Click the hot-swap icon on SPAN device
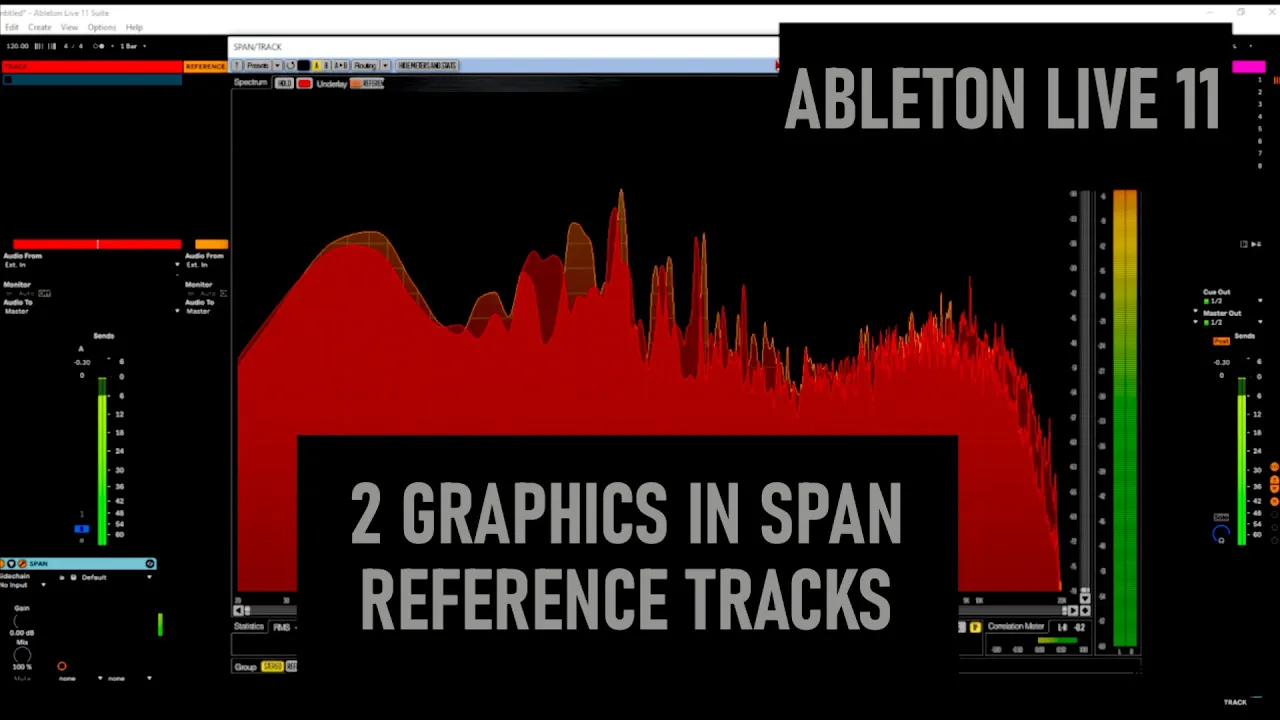This screenshot has width=1280, height=720. pos(150,564)
